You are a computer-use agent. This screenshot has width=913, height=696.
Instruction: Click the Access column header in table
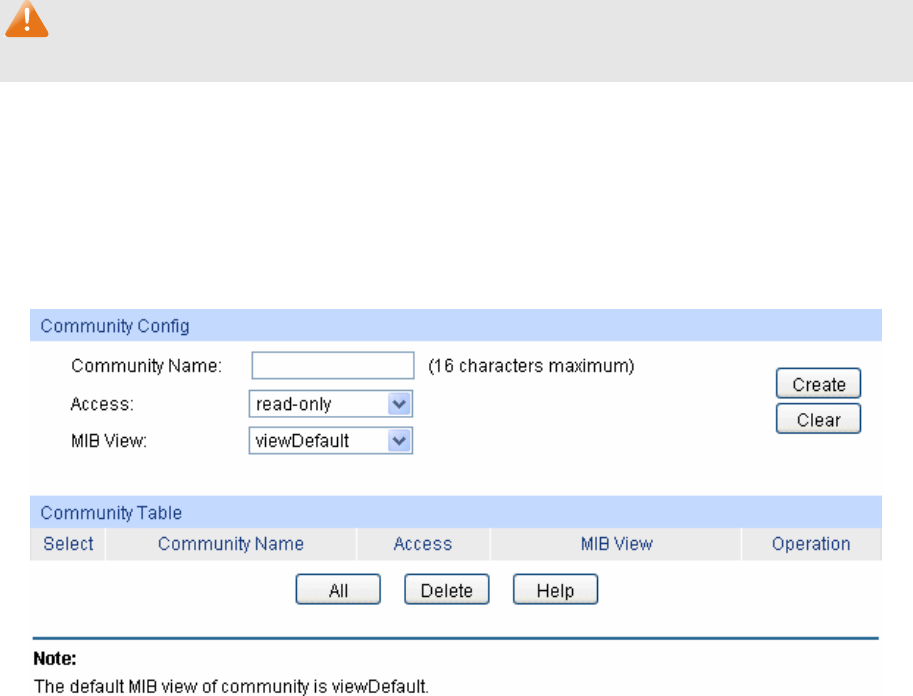point(423,544)
